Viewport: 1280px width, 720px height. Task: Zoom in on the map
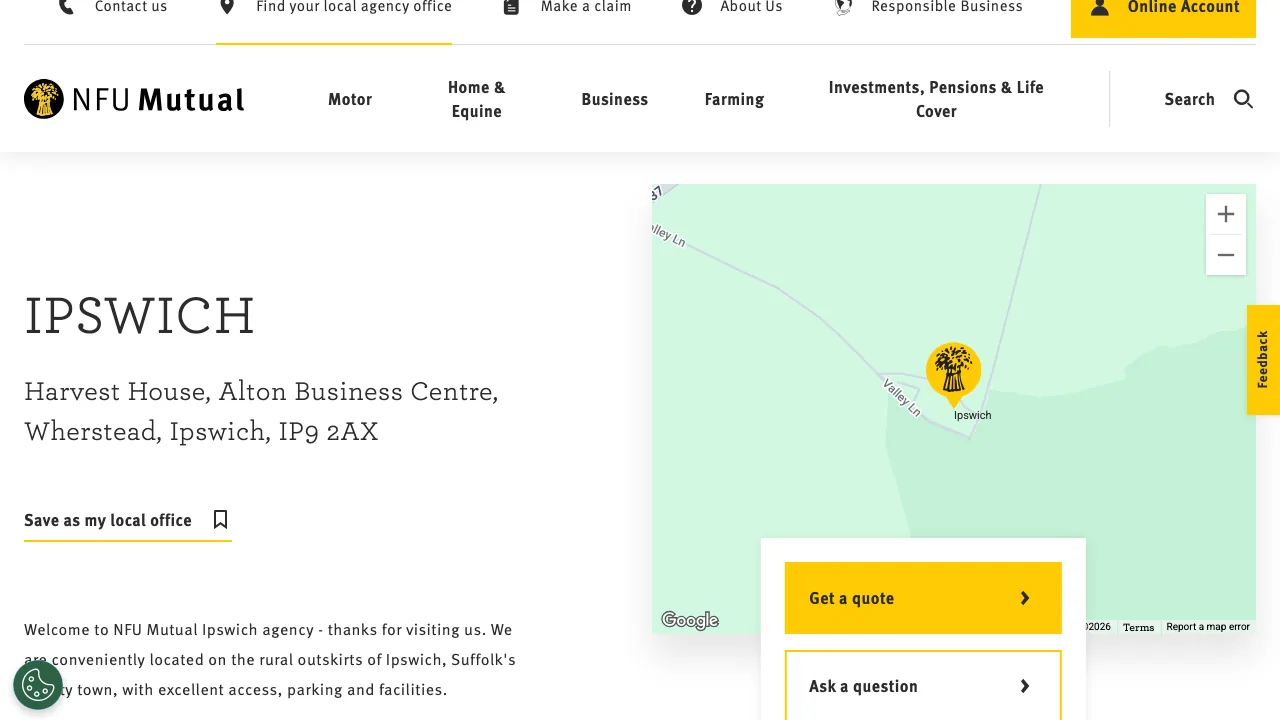[1226, 214]
